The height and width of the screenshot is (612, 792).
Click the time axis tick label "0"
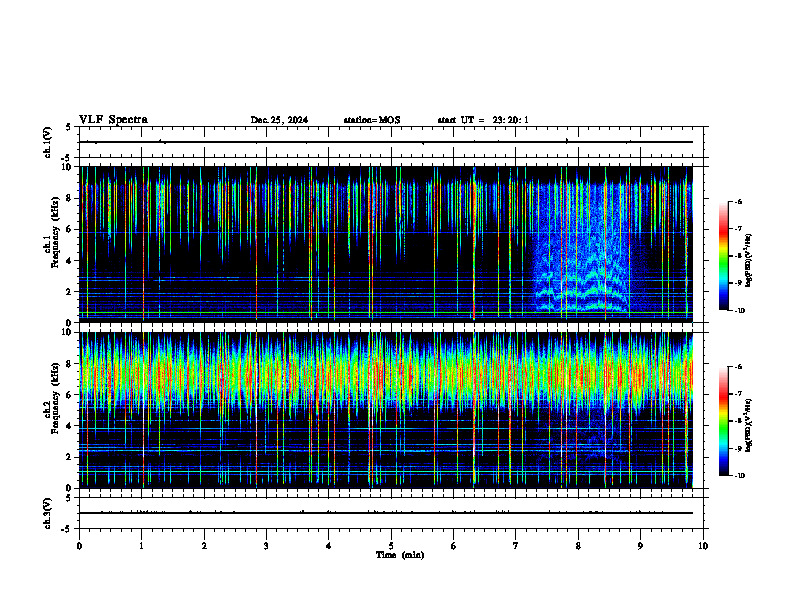click(x=79, y=546)
